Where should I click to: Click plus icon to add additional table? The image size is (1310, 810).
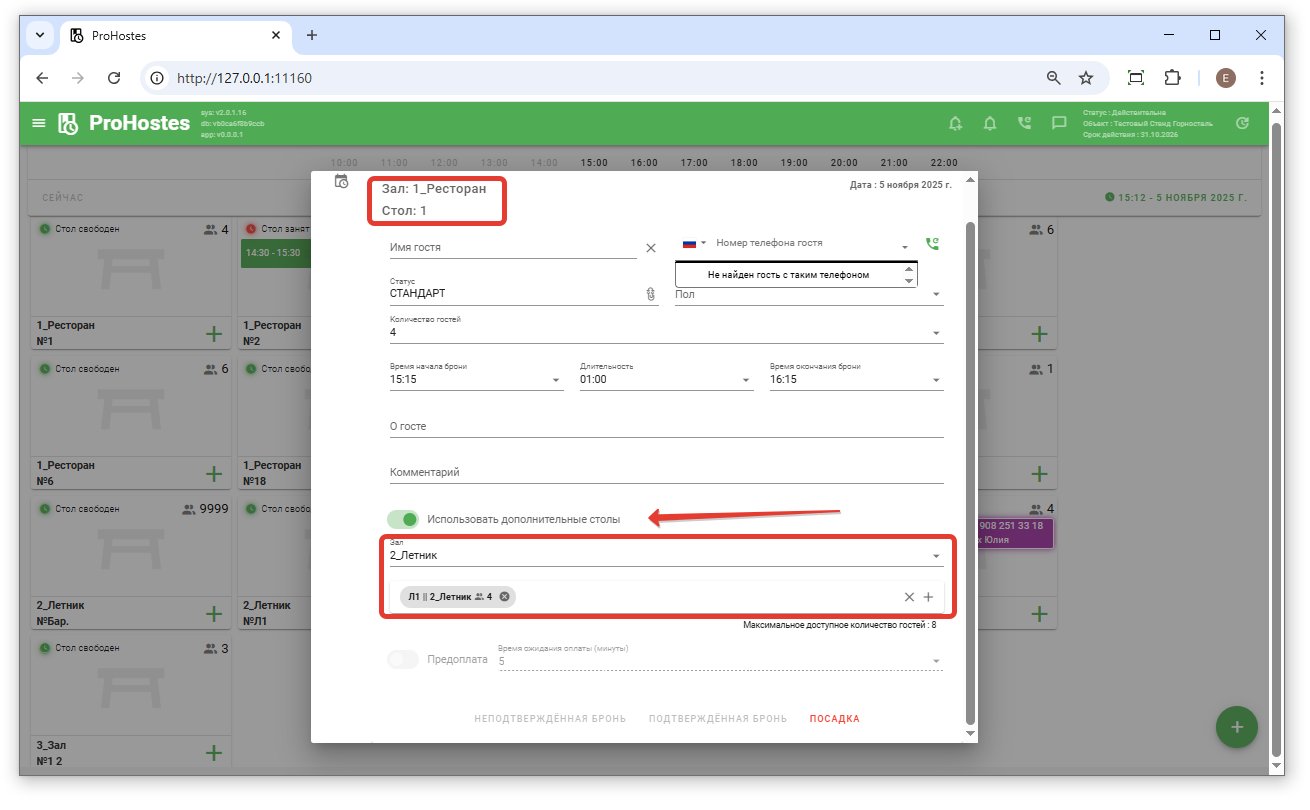[x=928, y=597]
